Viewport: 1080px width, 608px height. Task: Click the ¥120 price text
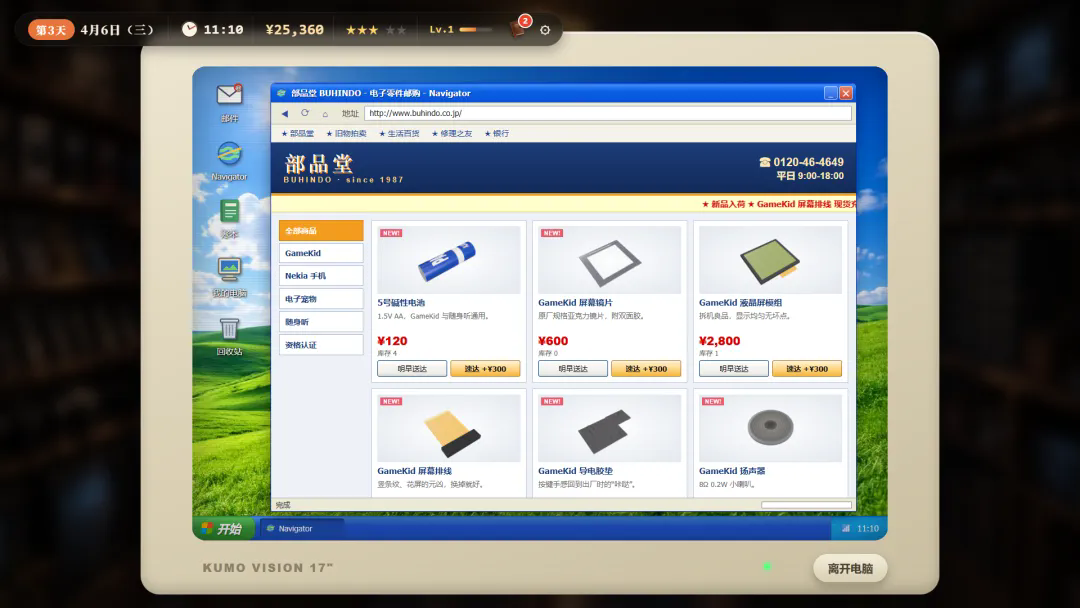click(392, 341)
